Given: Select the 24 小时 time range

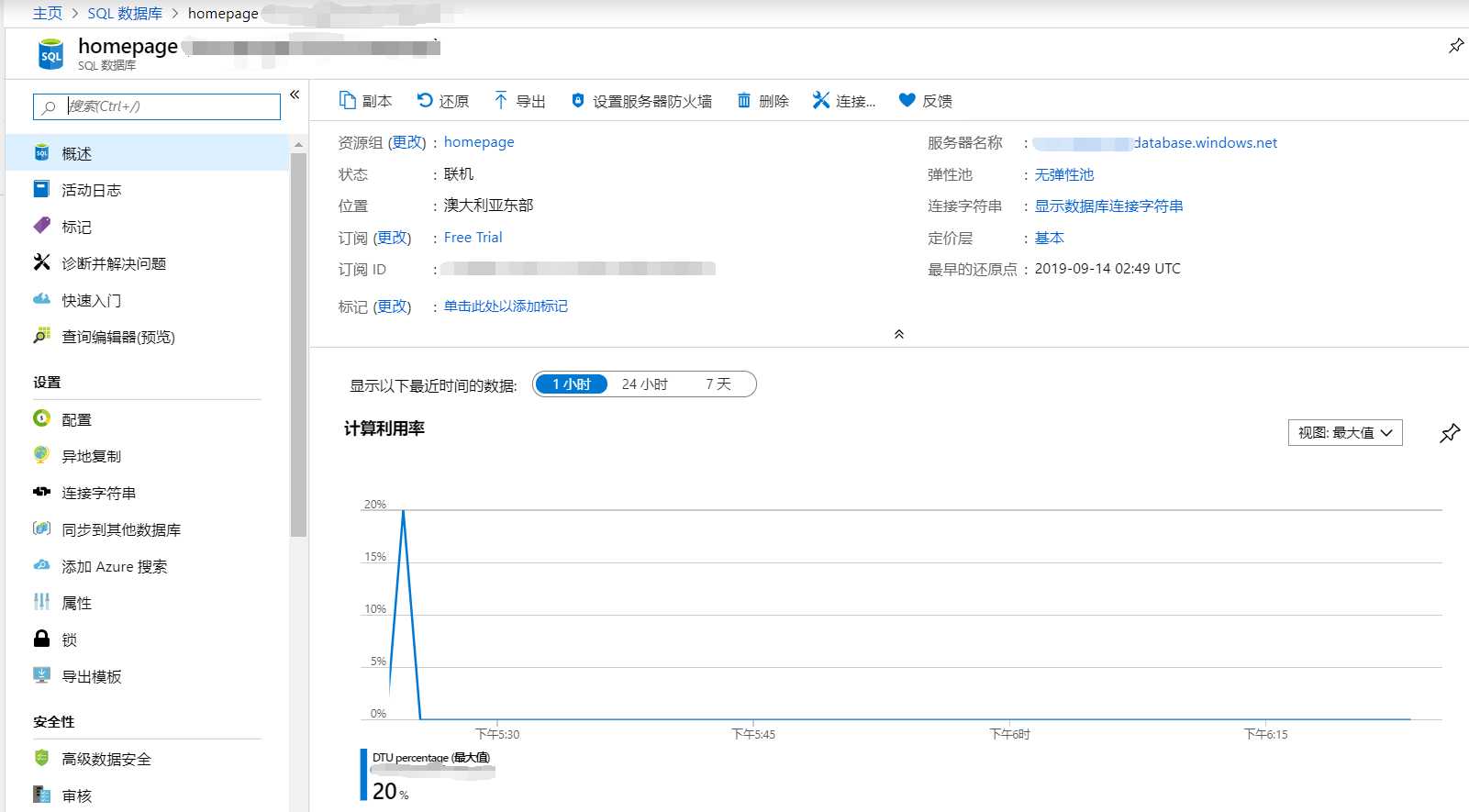Looking at the screenshot, I should (x=644, y=384).
